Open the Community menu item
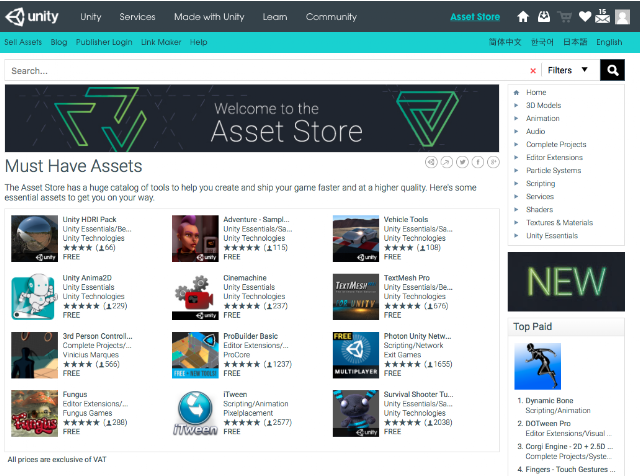This screenshot has width=640, height=476. pos(331,17)
